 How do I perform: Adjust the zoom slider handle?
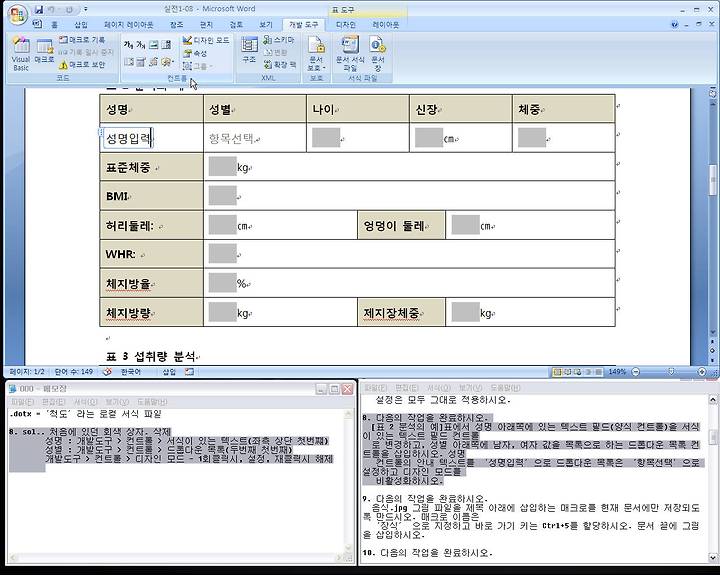[671, 372]
